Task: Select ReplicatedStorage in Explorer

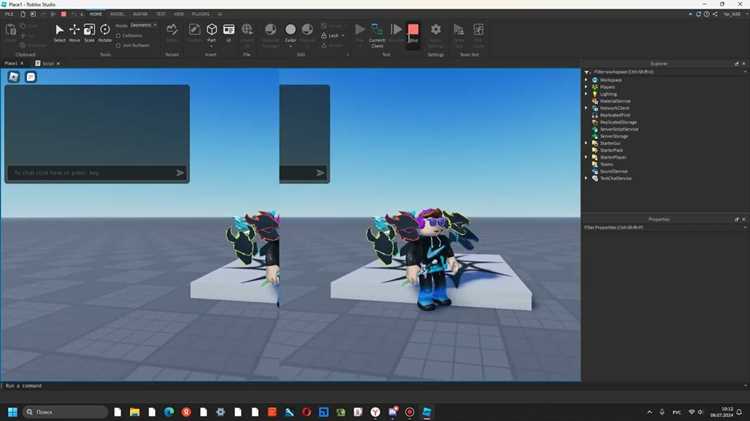Action: pyautogui.click(x=618, y=122)
